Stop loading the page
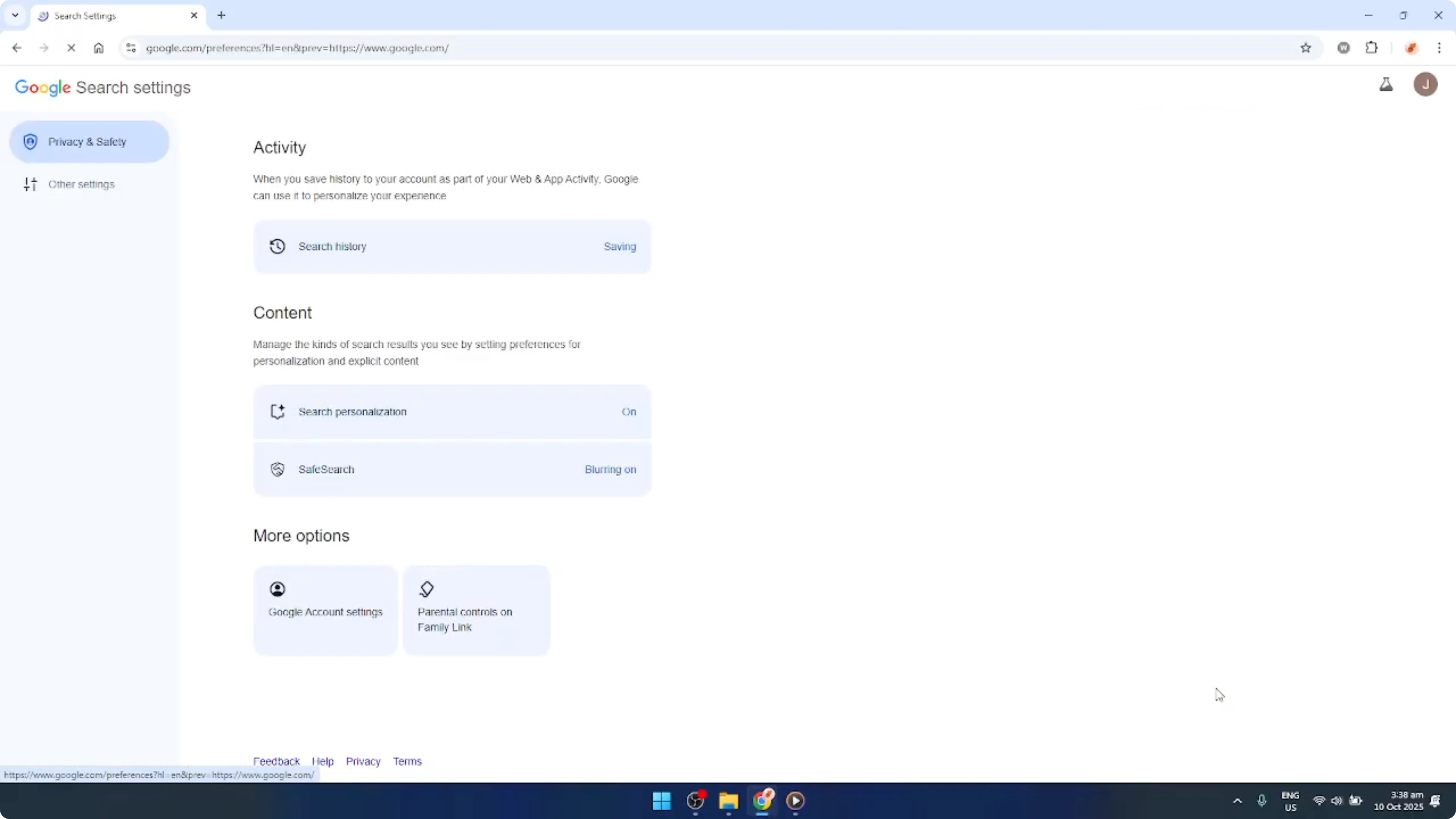The image size is (1456, 819). [x=71, y=48]
